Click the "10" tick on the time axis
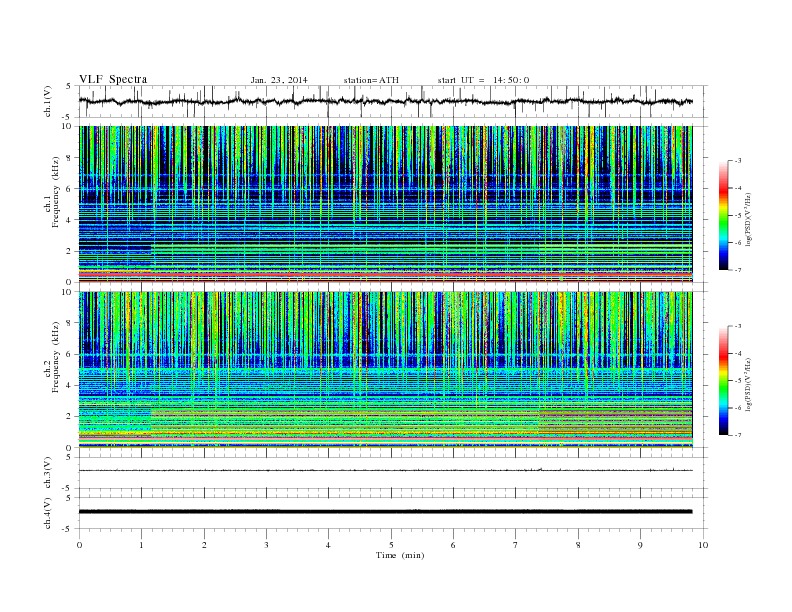This screenshot has height=612, width=792. (703, 545)
